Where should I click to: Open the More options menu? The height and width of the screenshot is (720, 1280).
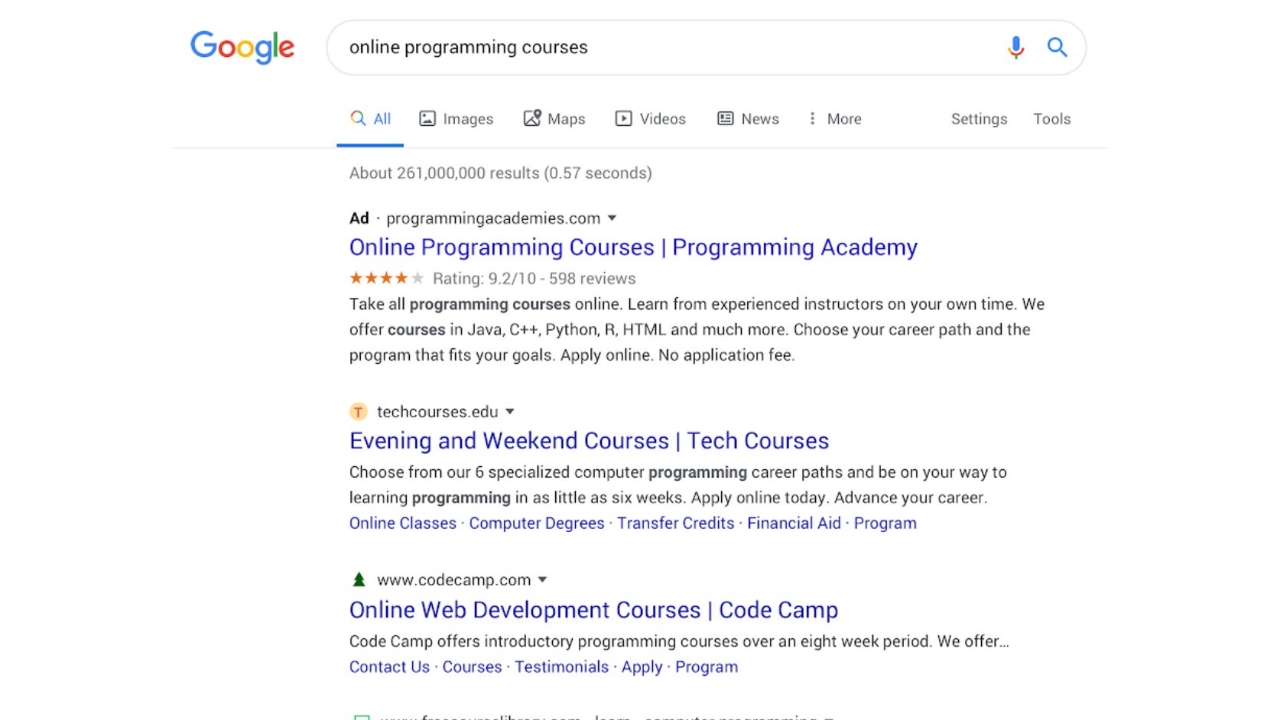point(834,119)
